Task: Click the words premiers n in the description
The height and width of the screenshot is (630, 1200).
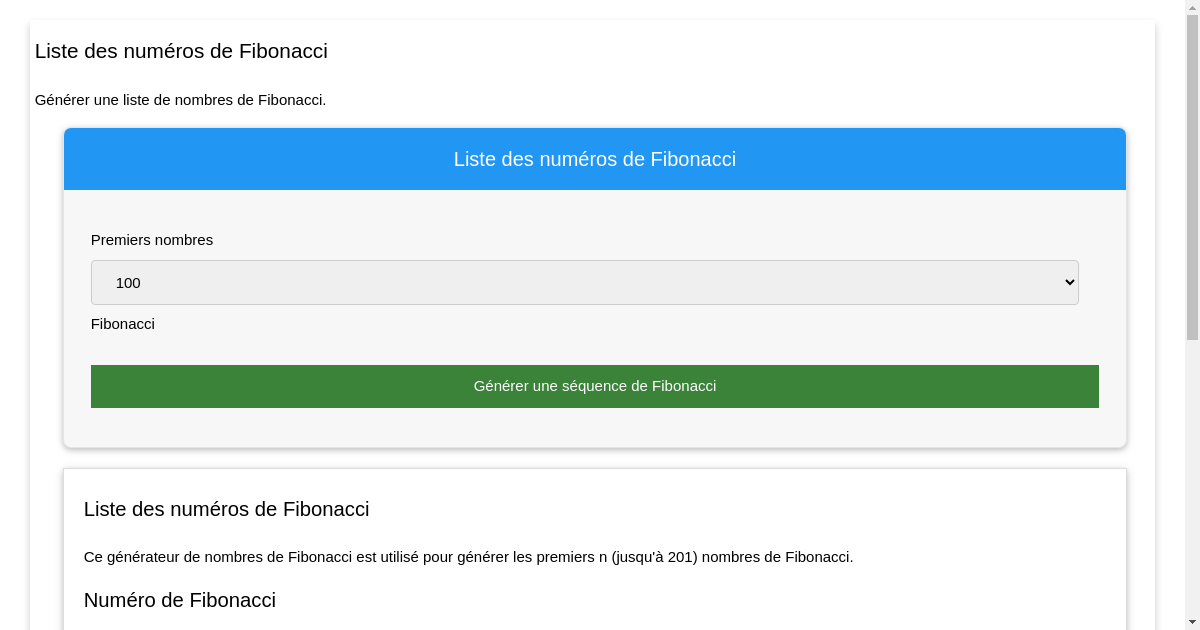Action: 570,557
